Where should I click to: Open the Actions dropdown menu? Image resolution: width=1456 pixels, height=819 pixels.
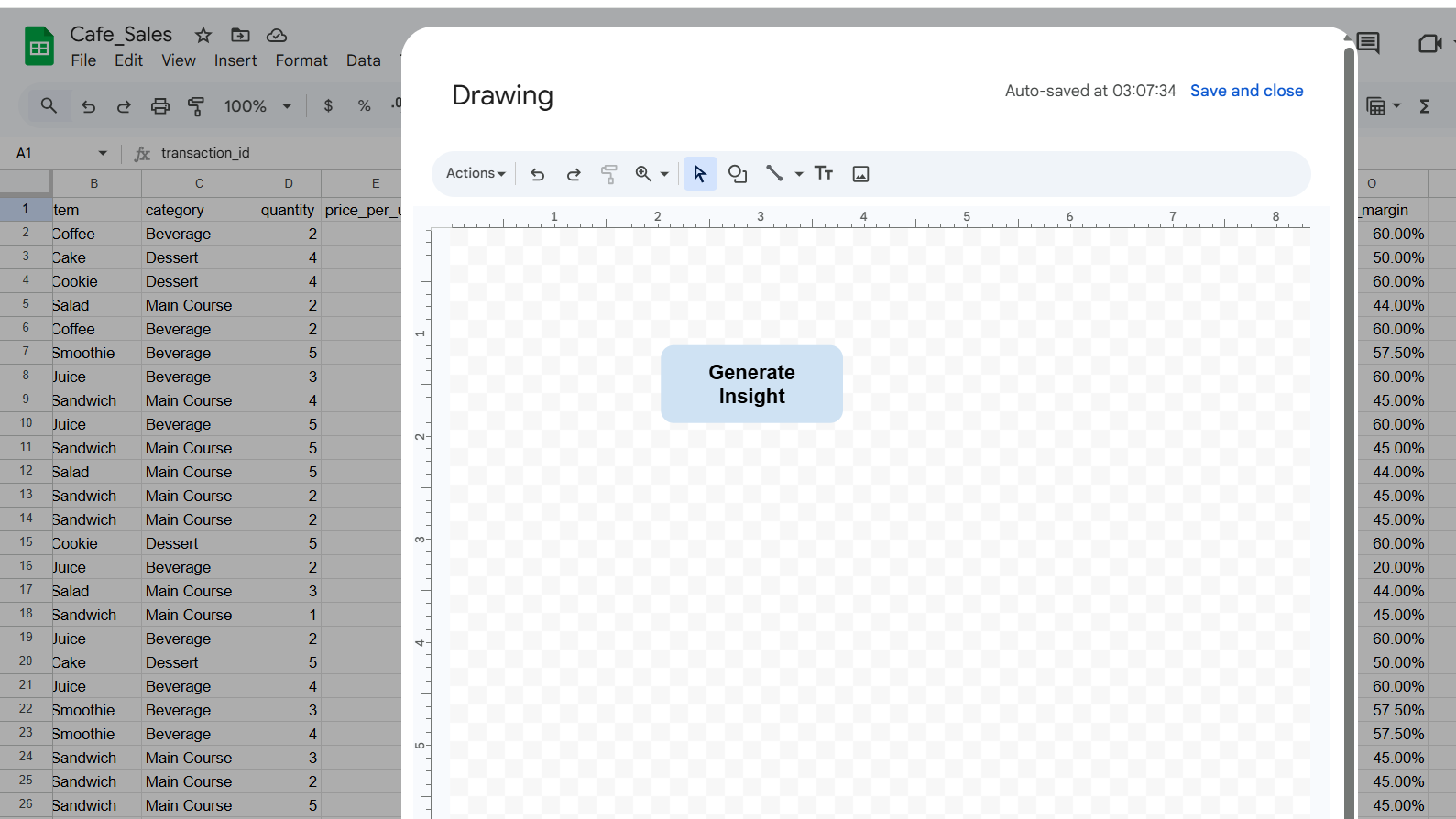click(476, 173)
